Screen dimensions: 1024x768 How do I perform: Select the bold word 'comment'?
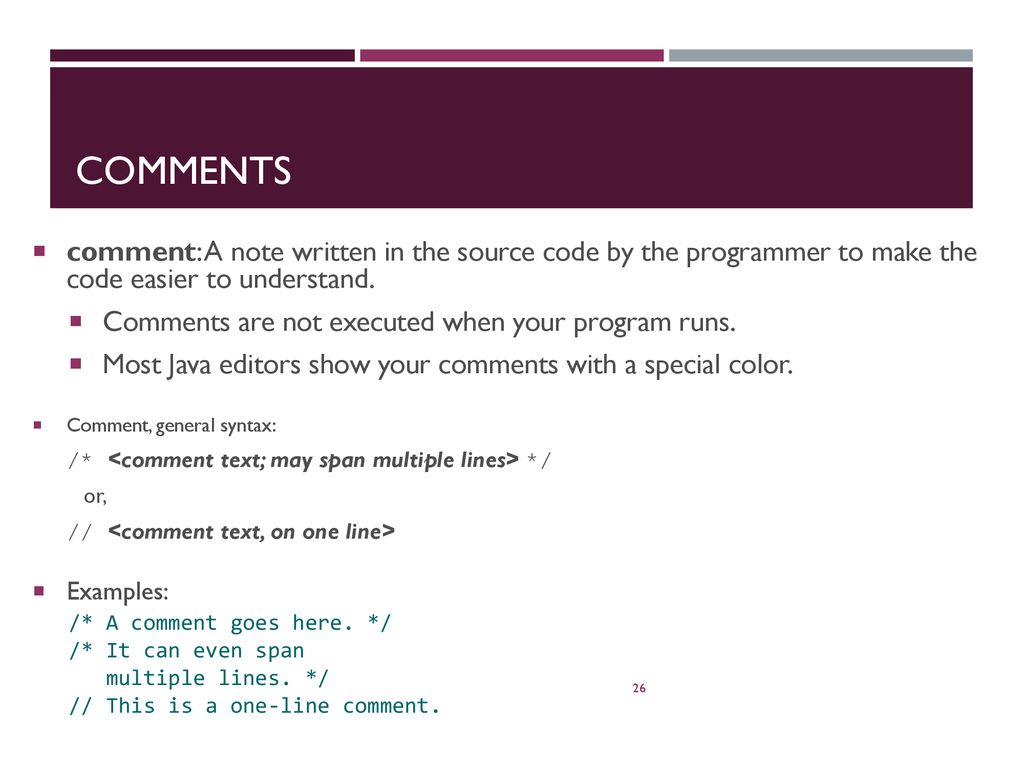131,252
